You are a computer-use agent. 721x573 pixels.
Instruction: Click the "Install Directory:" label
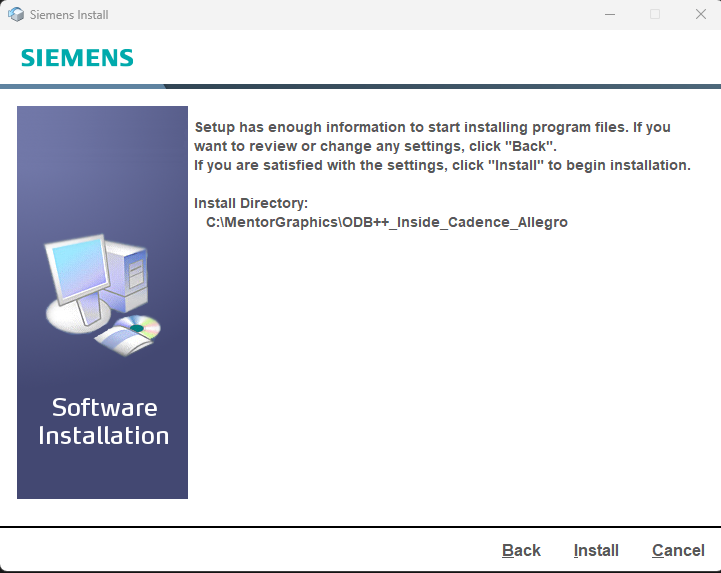(x=251, y=203)
